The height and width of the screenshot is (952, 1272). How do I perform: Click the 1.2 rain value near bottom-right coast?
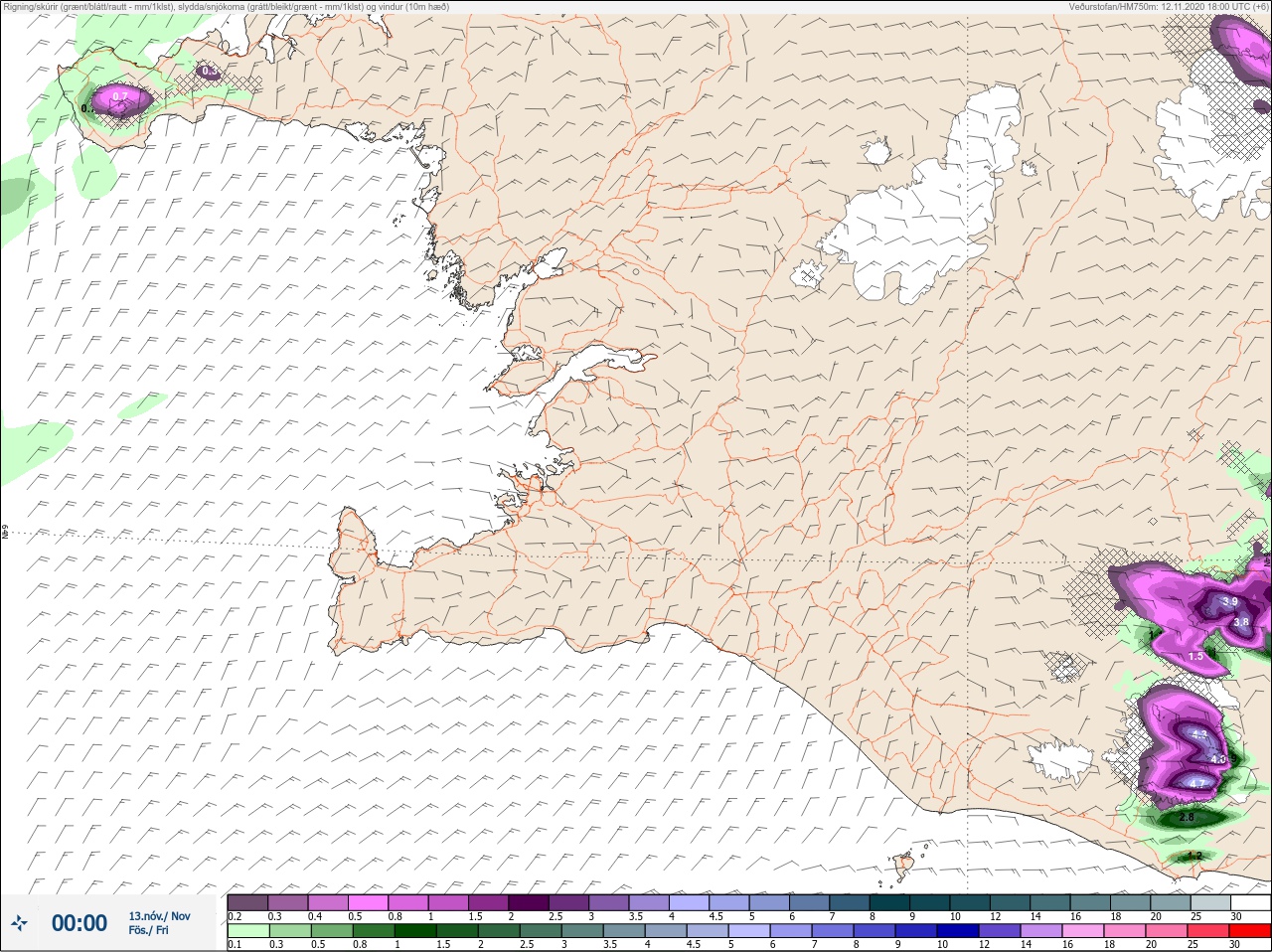click(x=1194, y=856)
